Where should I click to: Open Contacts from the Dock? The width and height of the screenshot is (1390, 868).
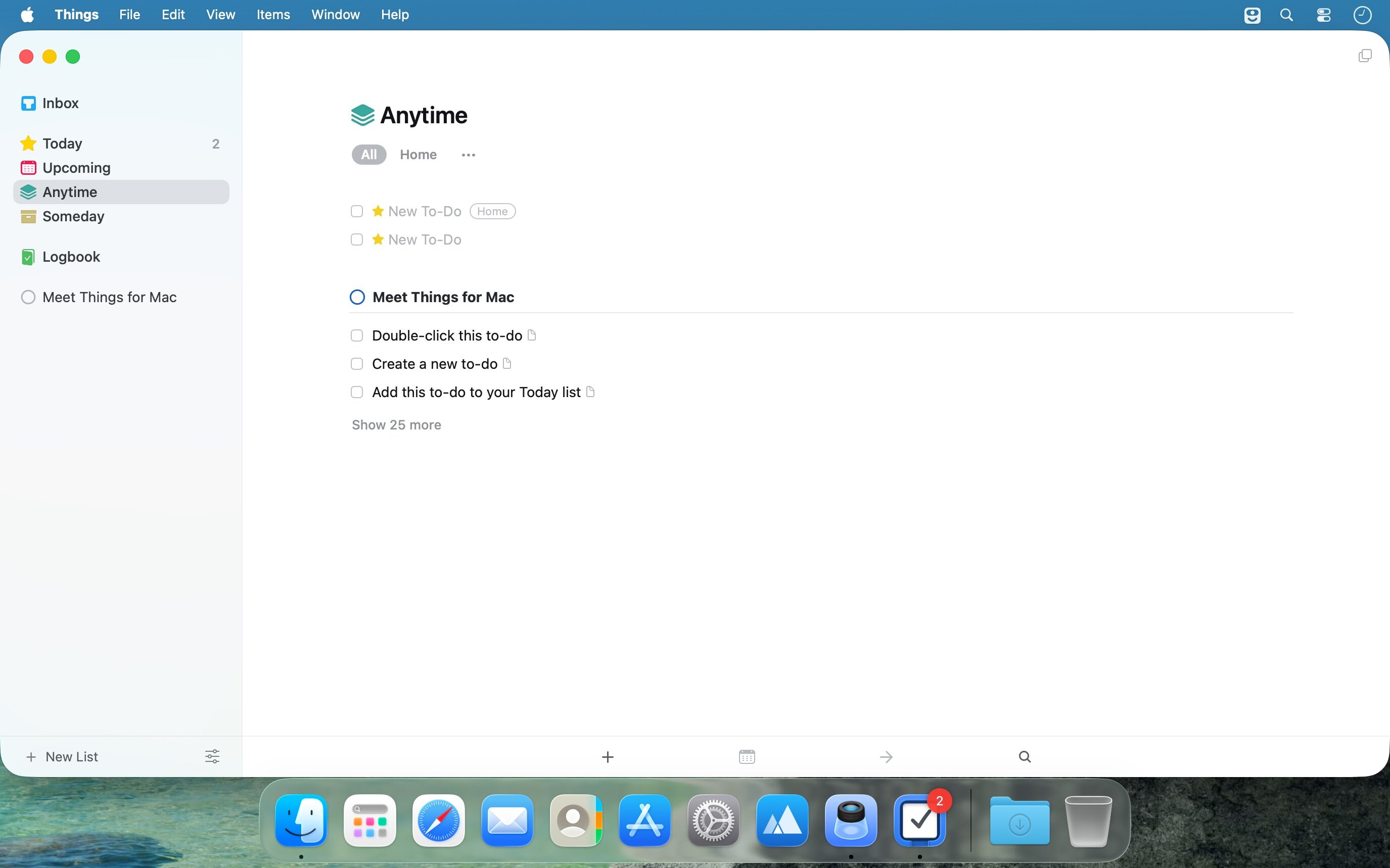tap(576, 821)
